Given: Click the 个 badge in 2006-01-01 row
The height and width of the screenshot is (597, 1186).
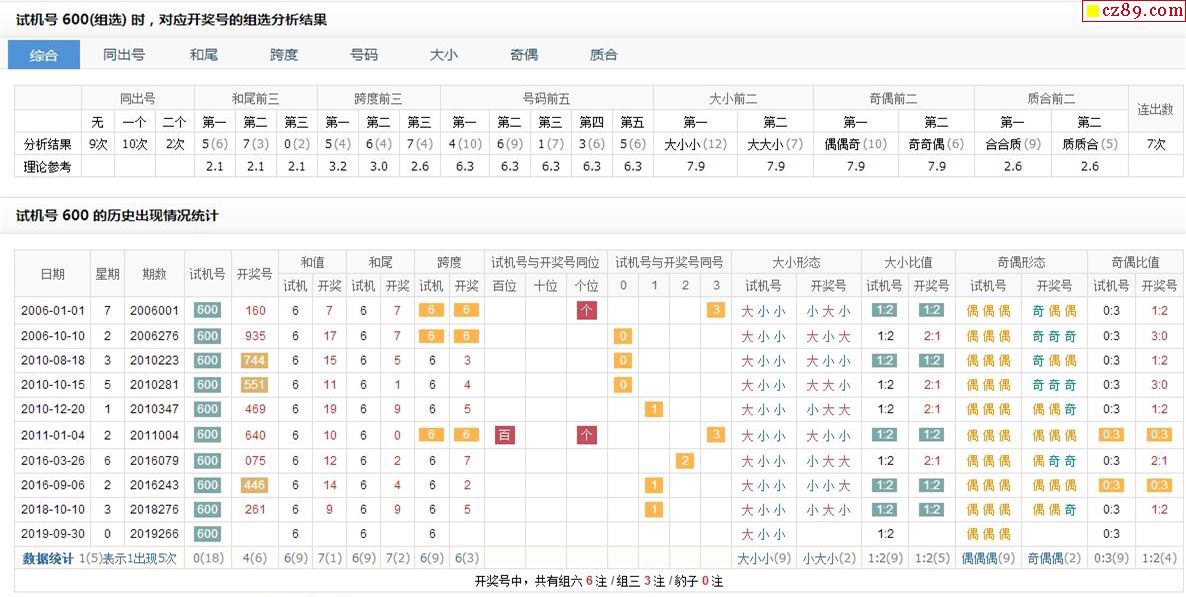Looking at the screenshot, I should pyautogui.click(x=587, y=310).
